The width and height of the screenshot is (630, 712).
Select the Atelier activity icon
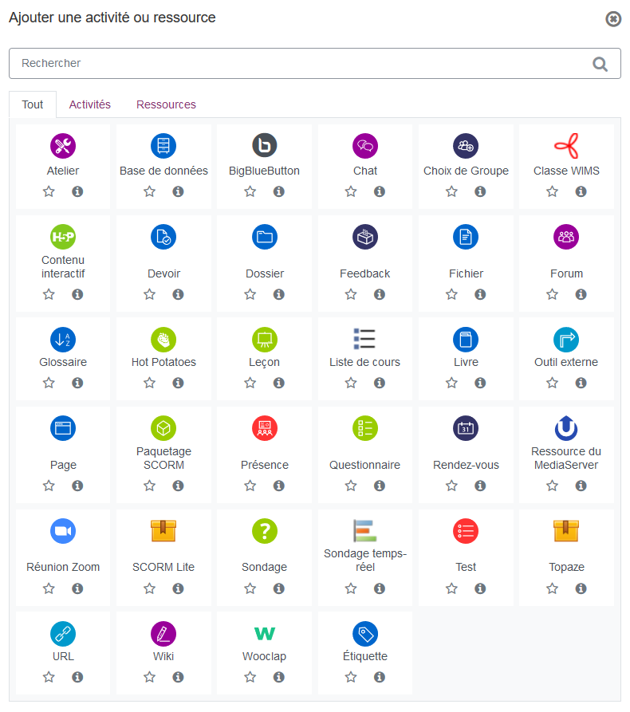pos(63,146)
